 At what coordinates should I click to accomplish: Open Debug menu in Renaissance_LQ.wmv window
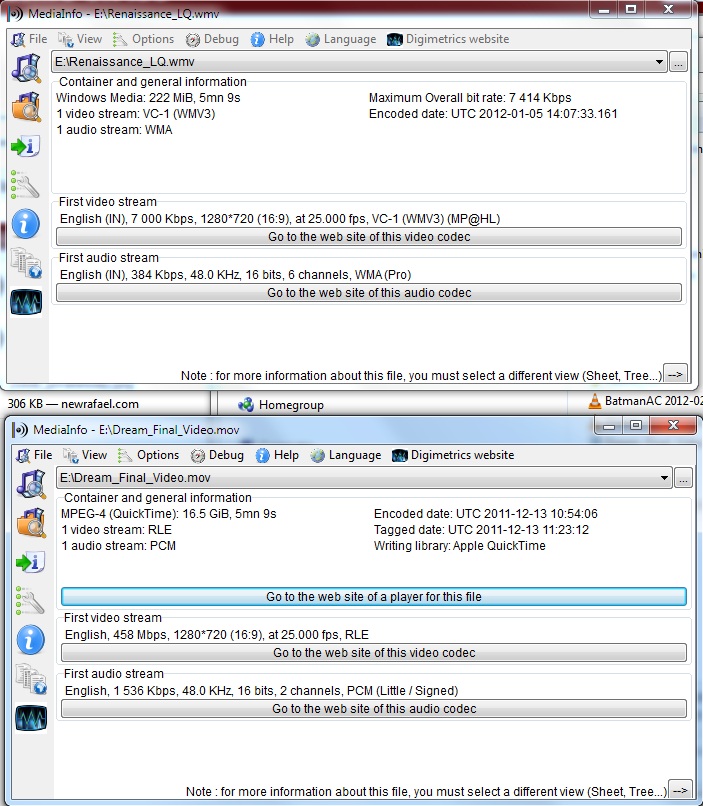213,39
